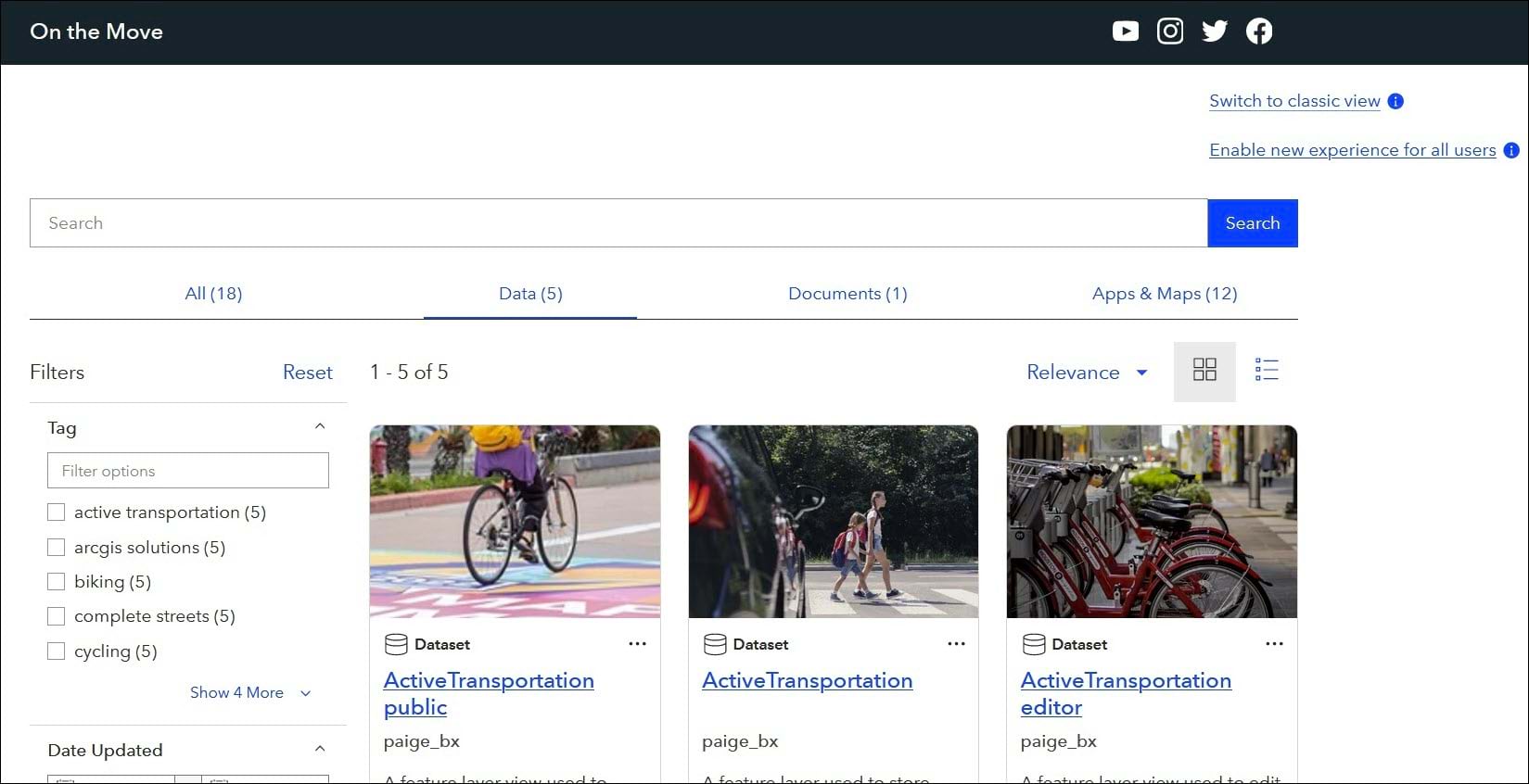This screenshot has height=784, width=1529.
Task: Select the Data (5) tab
Action: (530, 294)
